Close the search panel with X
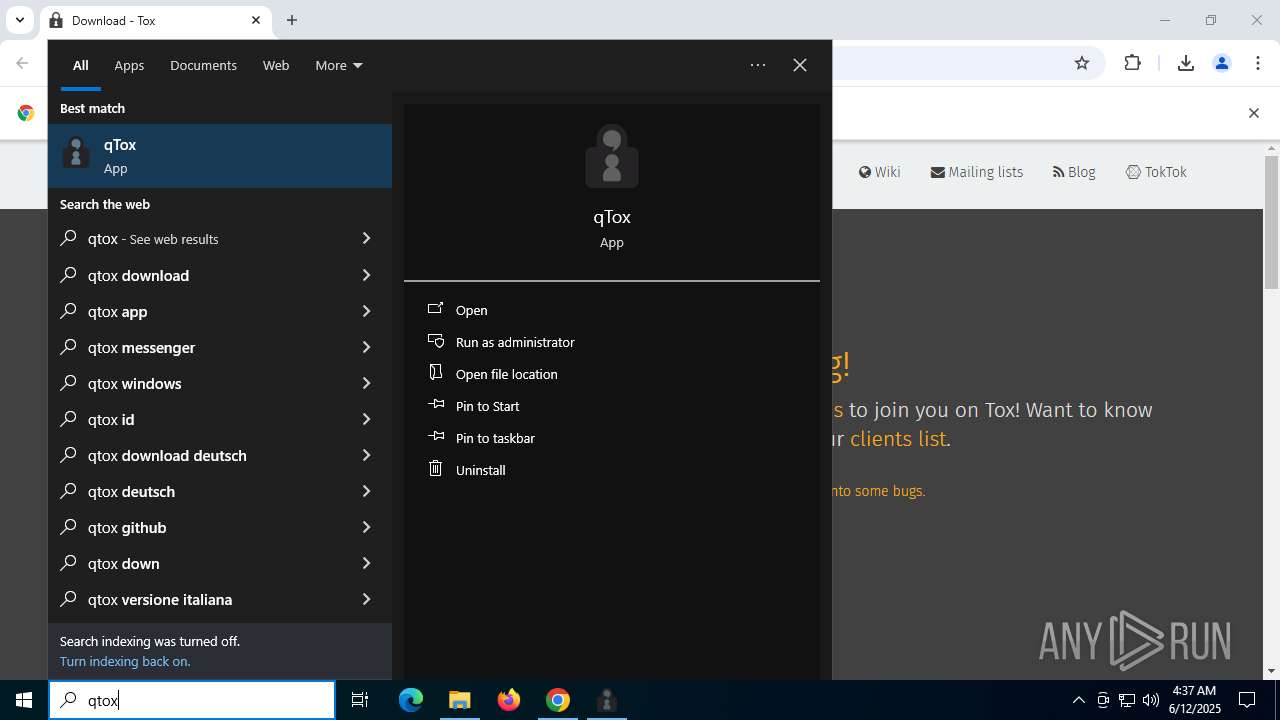 point(800,65)
